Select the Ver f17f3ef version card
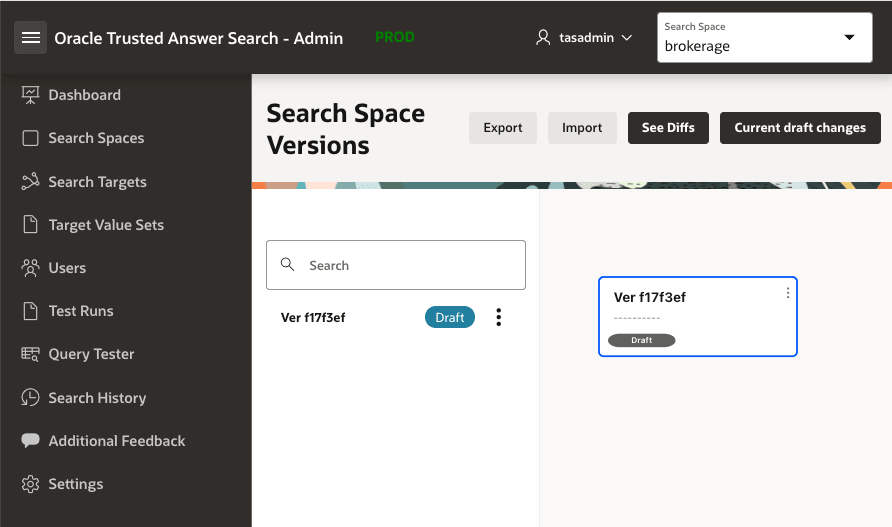The image size is (892, 527). click(698, 316)
